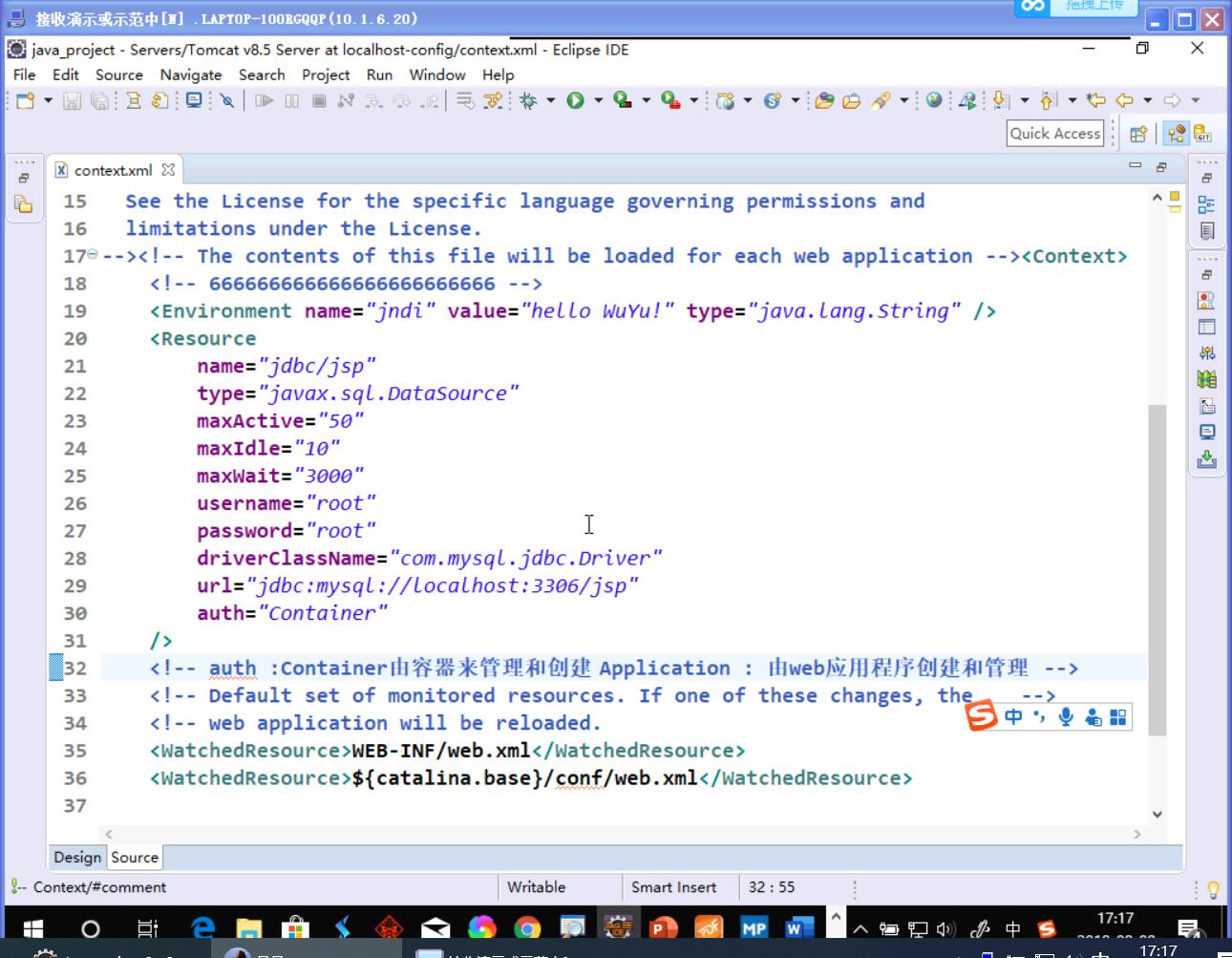Switch to the Source tab

pyautogui.click(x=135, y=857)
